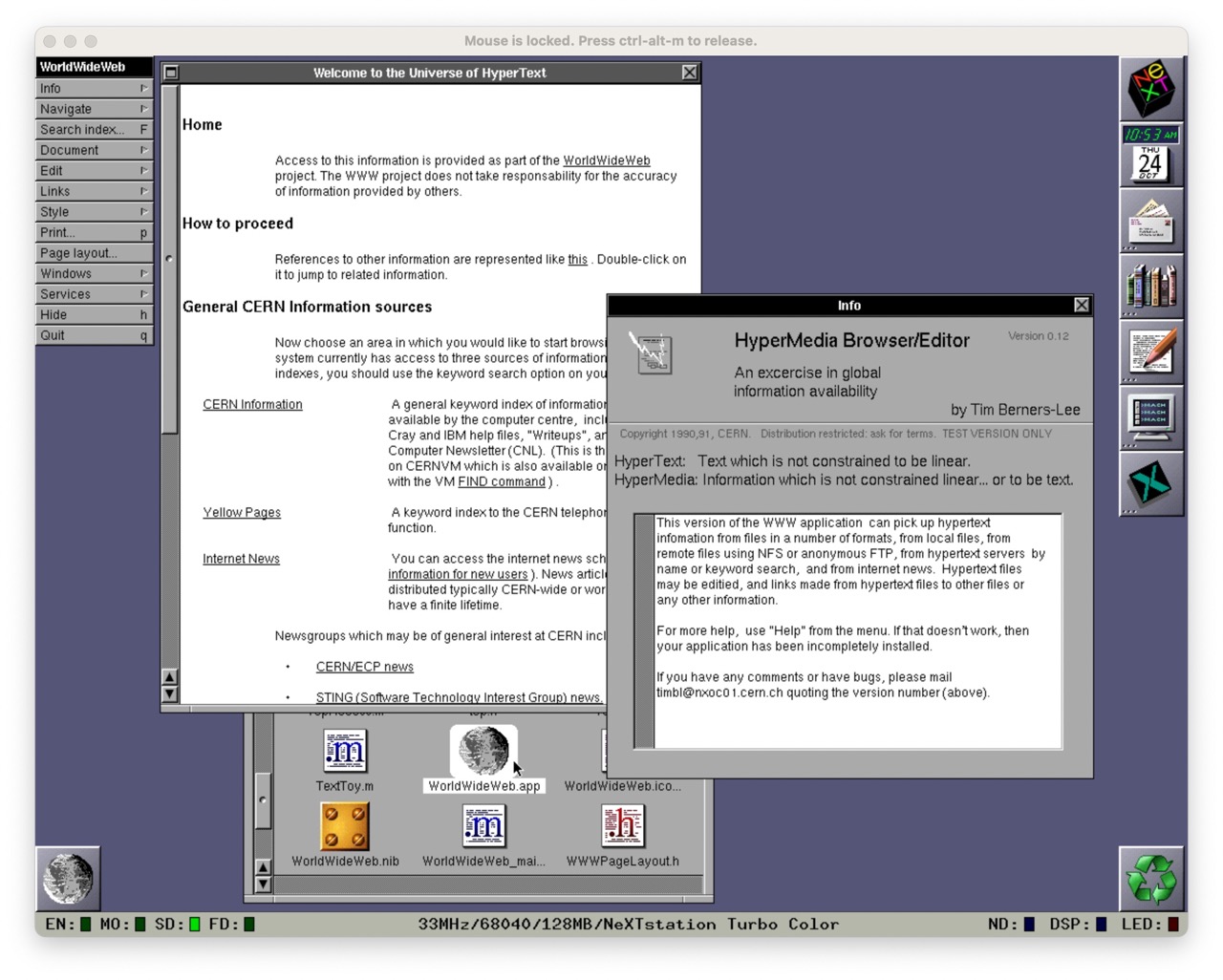
Task: Miniaturize the HyperText browser window
Action: (x=171, y=73)
